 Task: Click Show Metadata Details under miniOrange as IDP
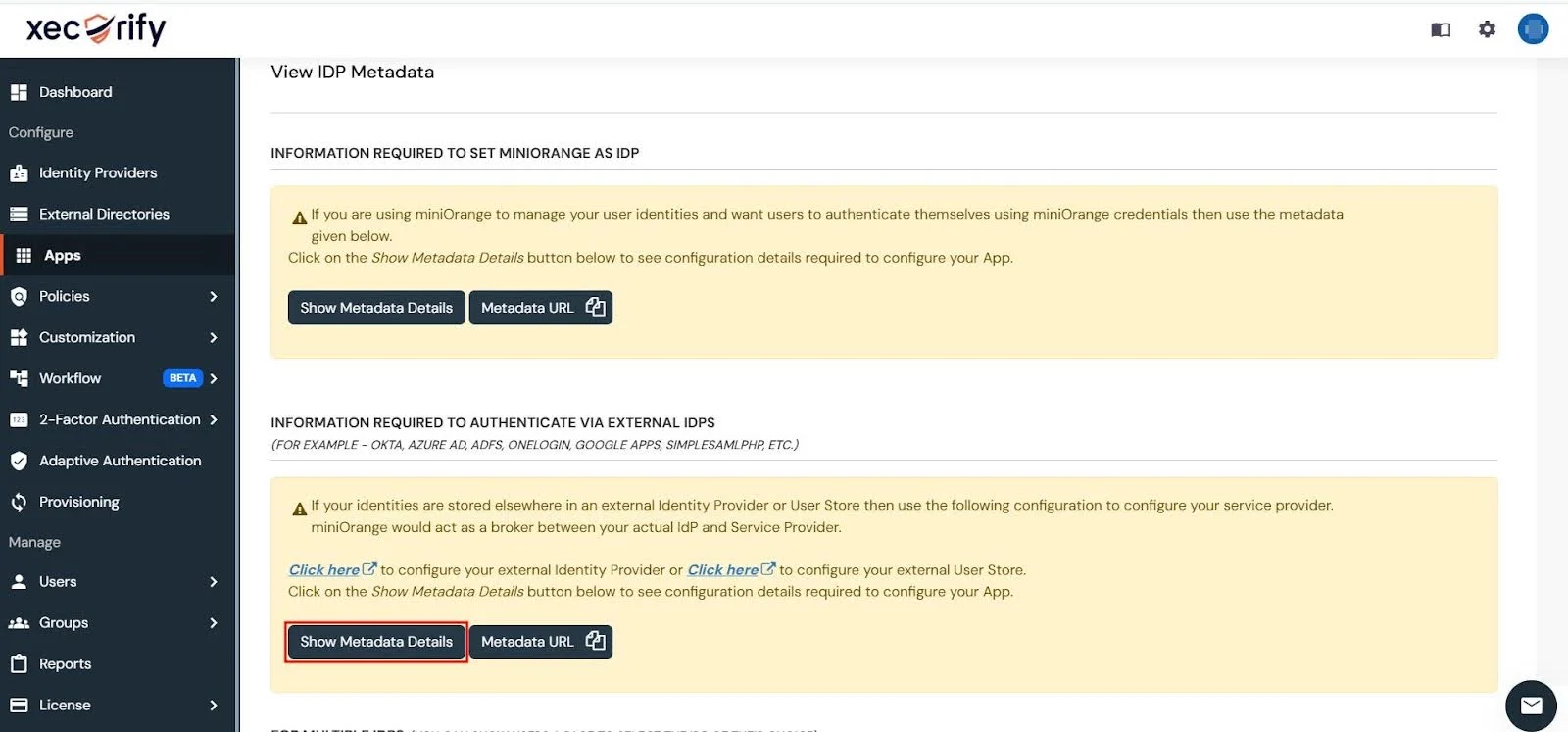376,307
